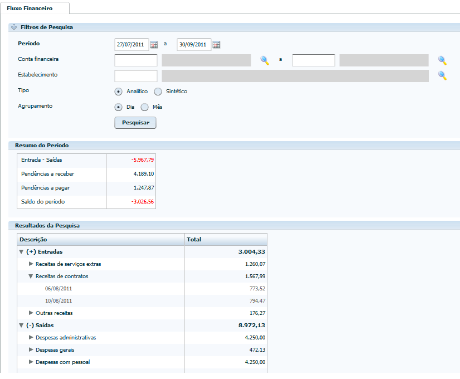Click Receitas de contratos label
Viewport: 460px width, 379px height.
click(62, 276)
